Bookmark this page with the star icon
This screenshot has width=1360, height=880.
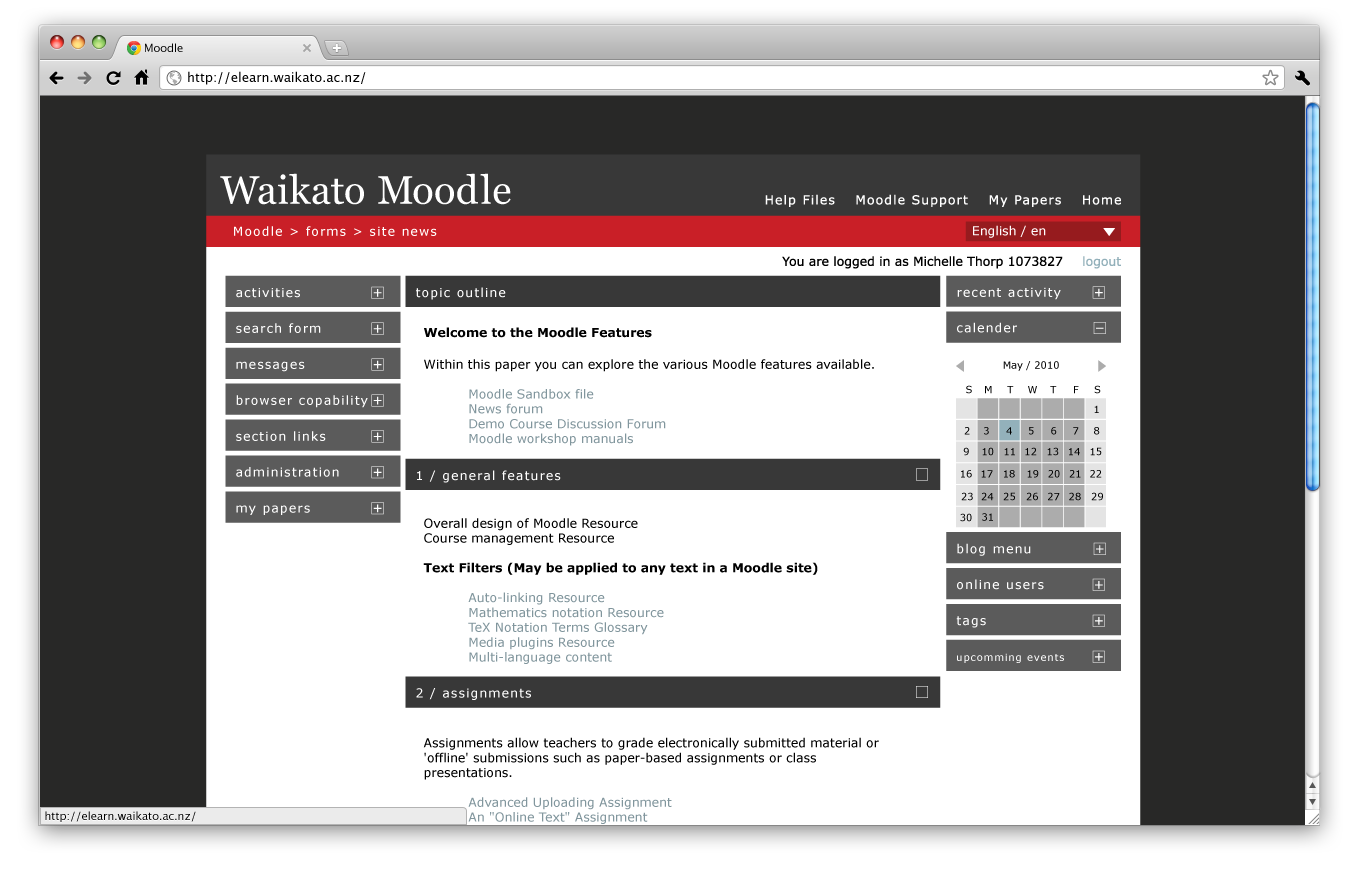(1270, 78)
